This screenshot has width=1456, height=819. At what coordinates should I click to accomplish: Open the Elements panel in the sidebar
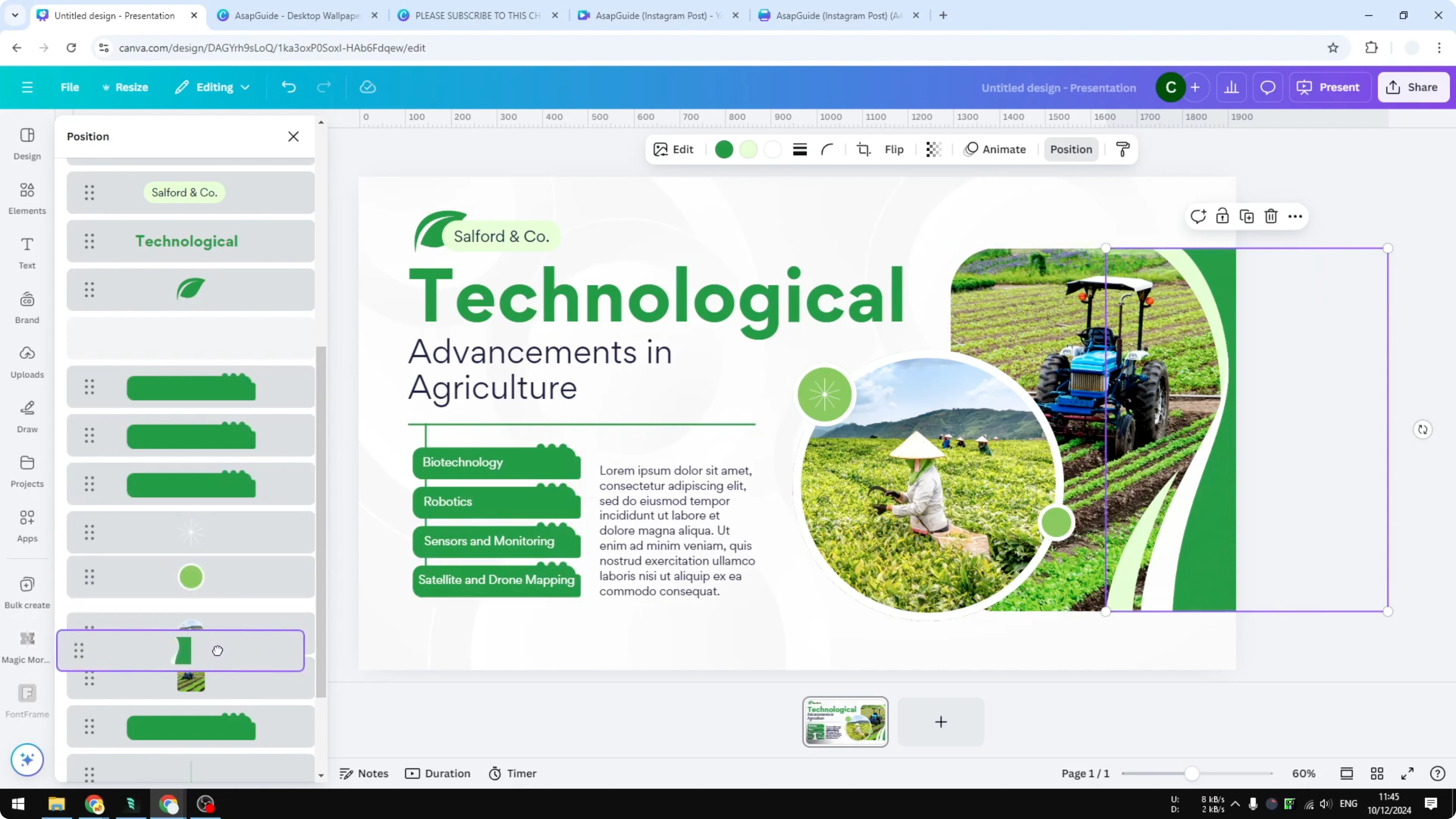27,198
